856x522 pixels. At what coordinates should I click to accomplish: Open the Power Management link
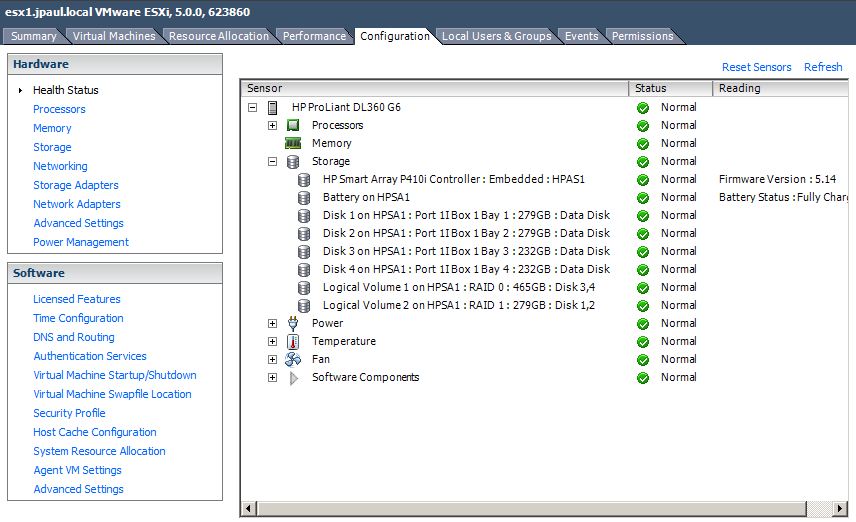pos(81,242)
